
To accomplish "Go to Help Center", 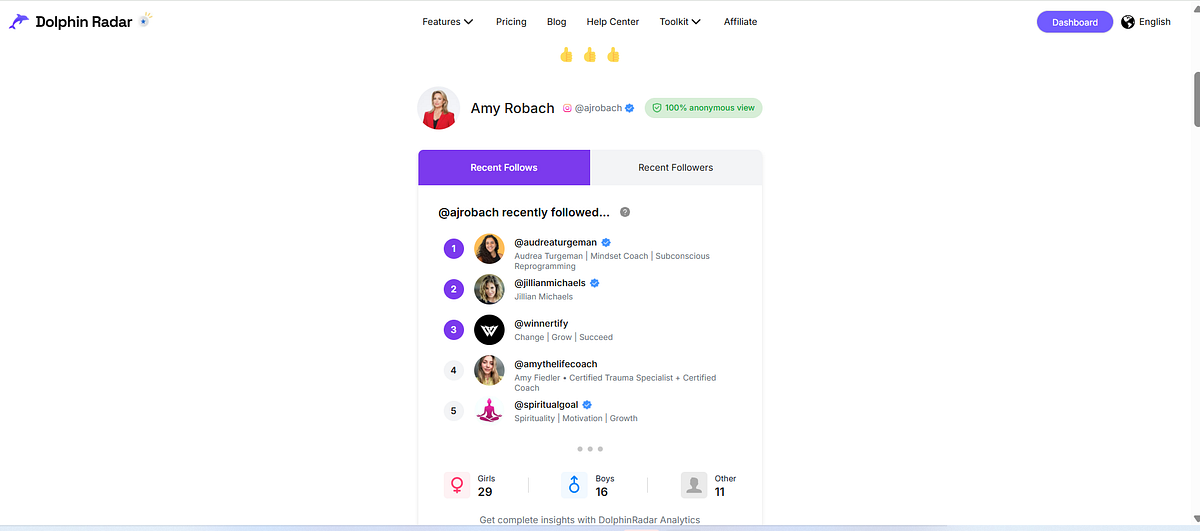I will (x=613, y=22).
